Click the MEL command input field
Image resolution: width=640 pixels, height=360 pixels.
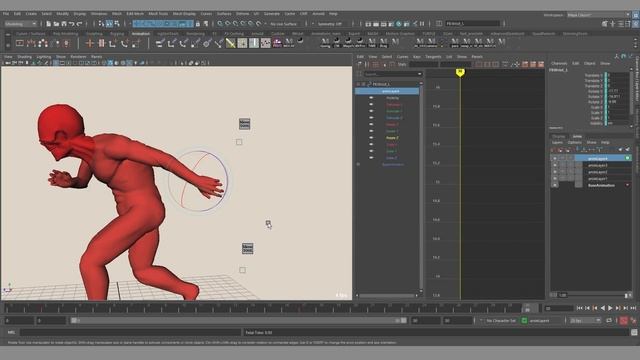pyautogui.click(x=131, y=333)
